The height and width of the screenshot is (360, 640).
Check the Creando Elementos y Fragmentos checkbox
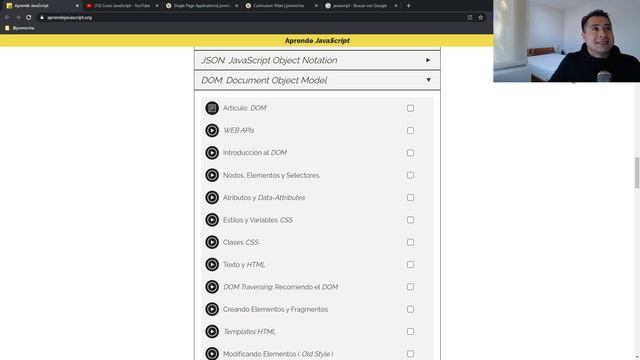point(410,309)
